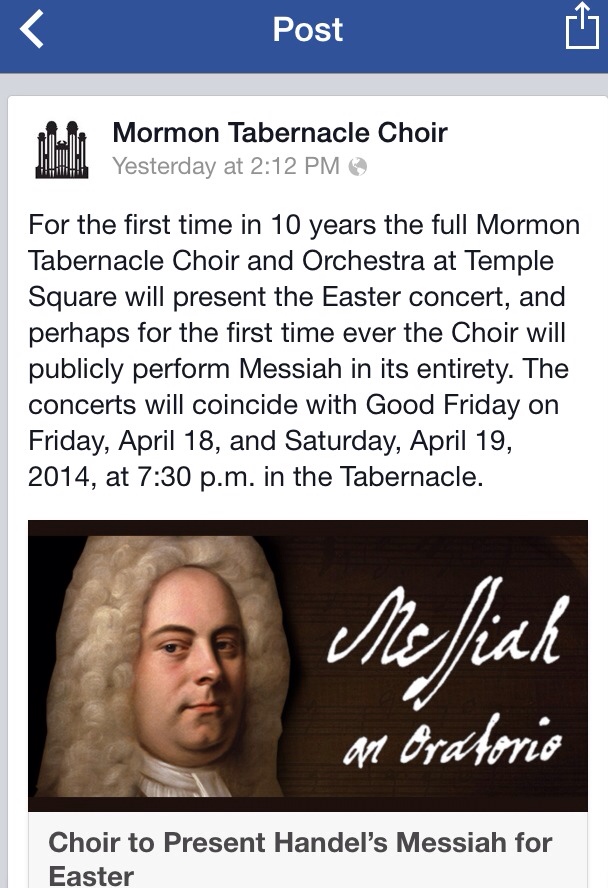Open 'Choir to Present Handel's Messiah' headline
The image size is (608, 888).
(300, 857)
